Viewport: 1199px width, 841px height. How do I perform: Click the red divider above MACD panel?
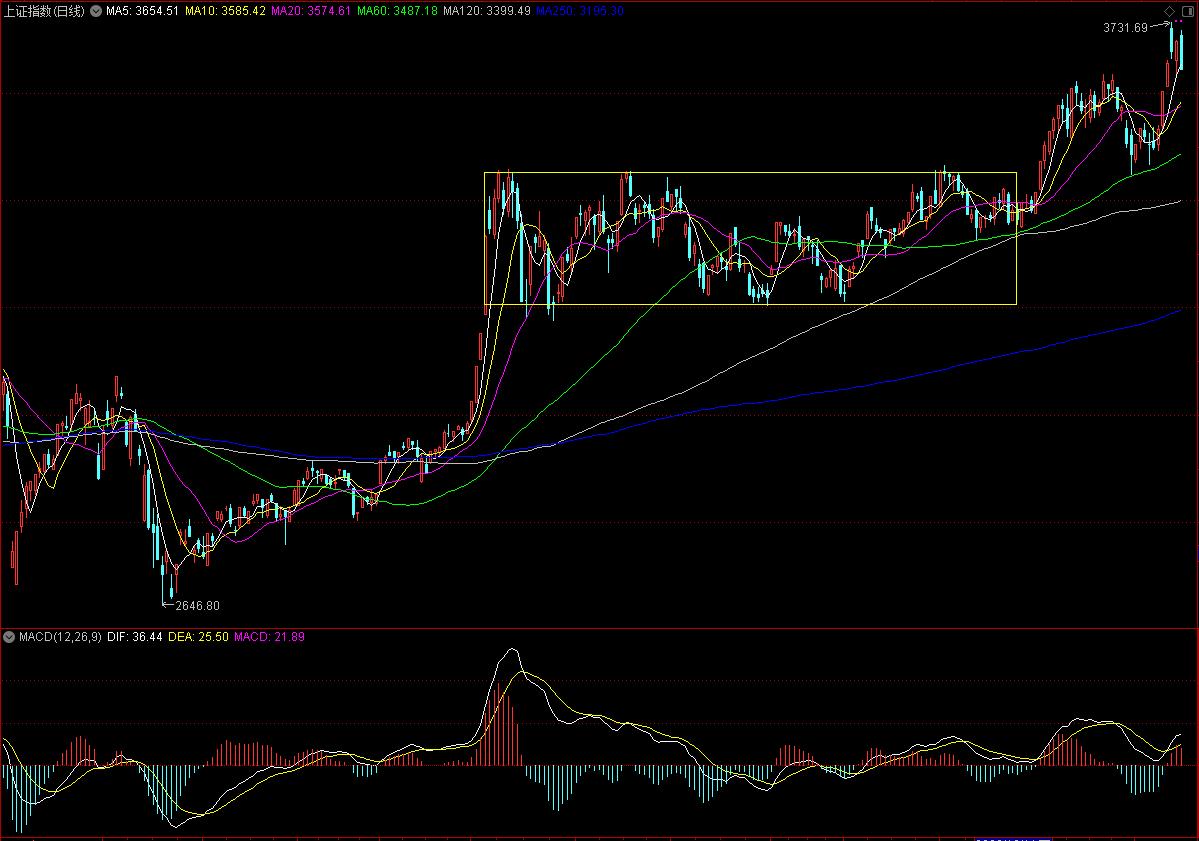600,628
